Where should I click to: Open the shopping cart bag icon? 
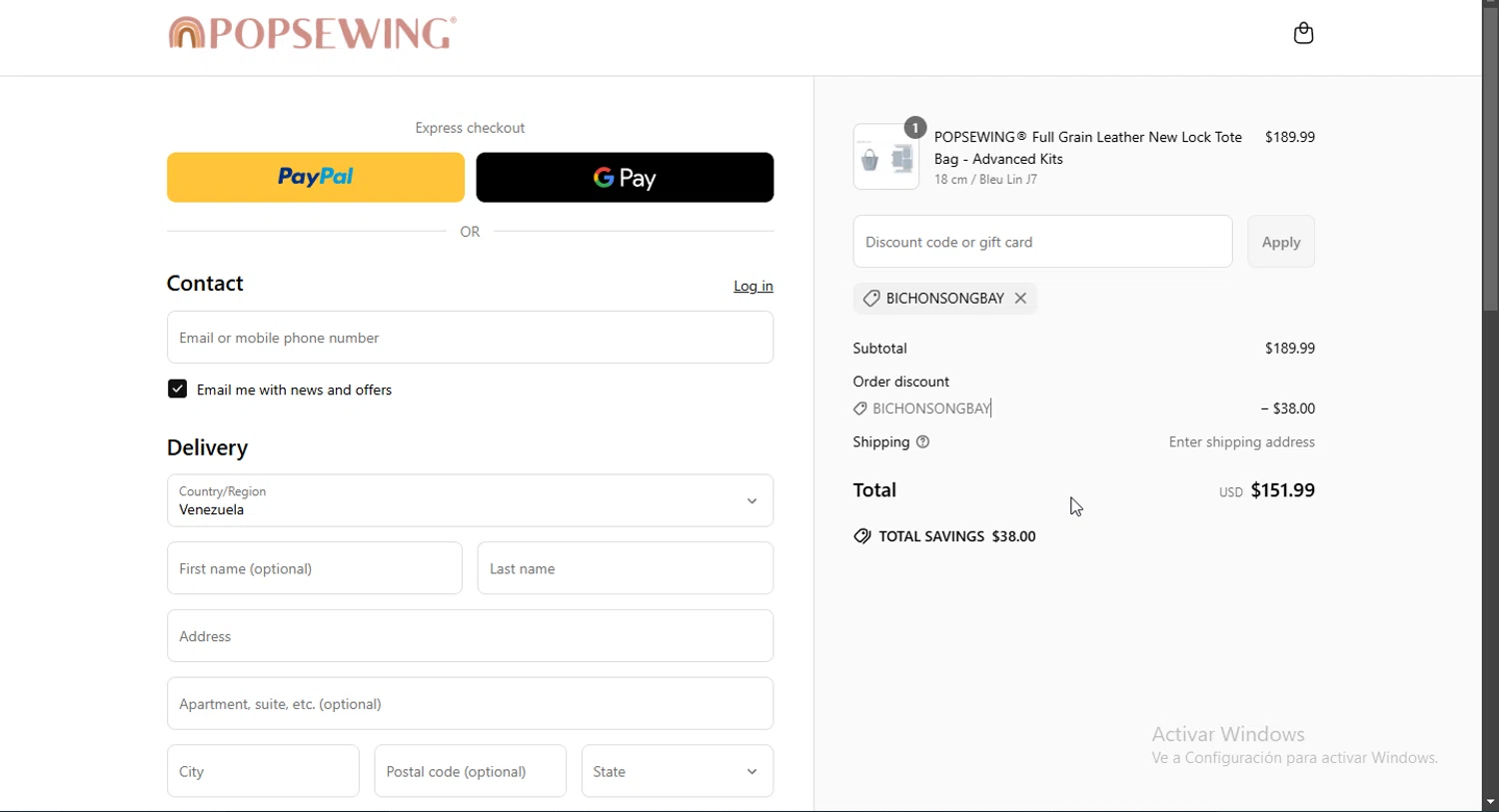pyautogui.click(x=1303, y=34)
